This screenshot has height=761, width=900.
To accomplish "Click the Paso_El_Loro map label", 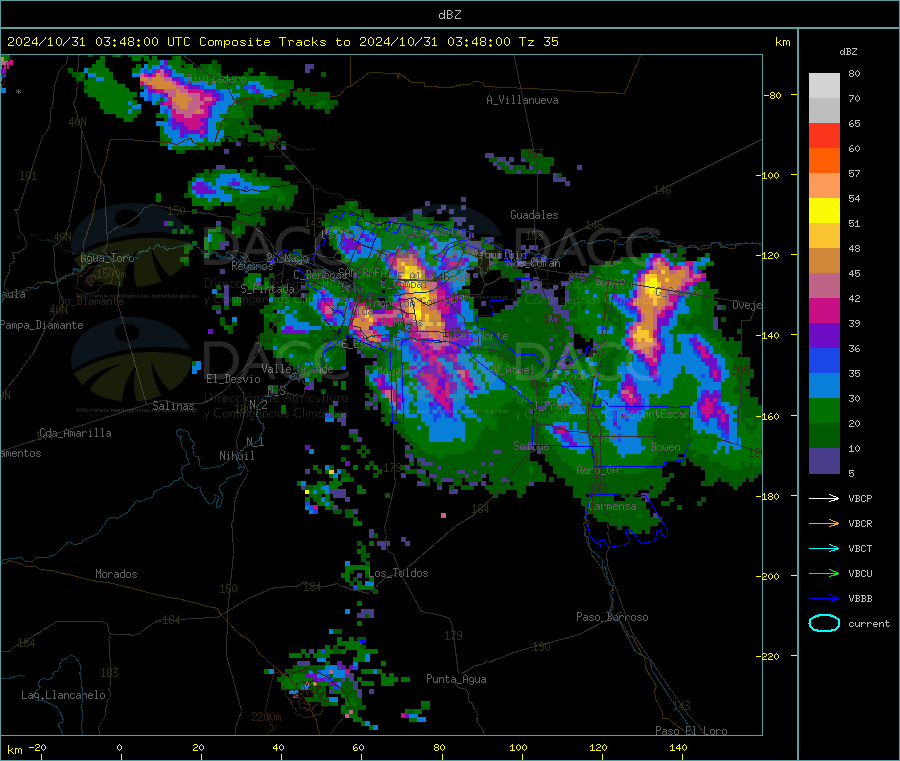I will tap(691, 731).
